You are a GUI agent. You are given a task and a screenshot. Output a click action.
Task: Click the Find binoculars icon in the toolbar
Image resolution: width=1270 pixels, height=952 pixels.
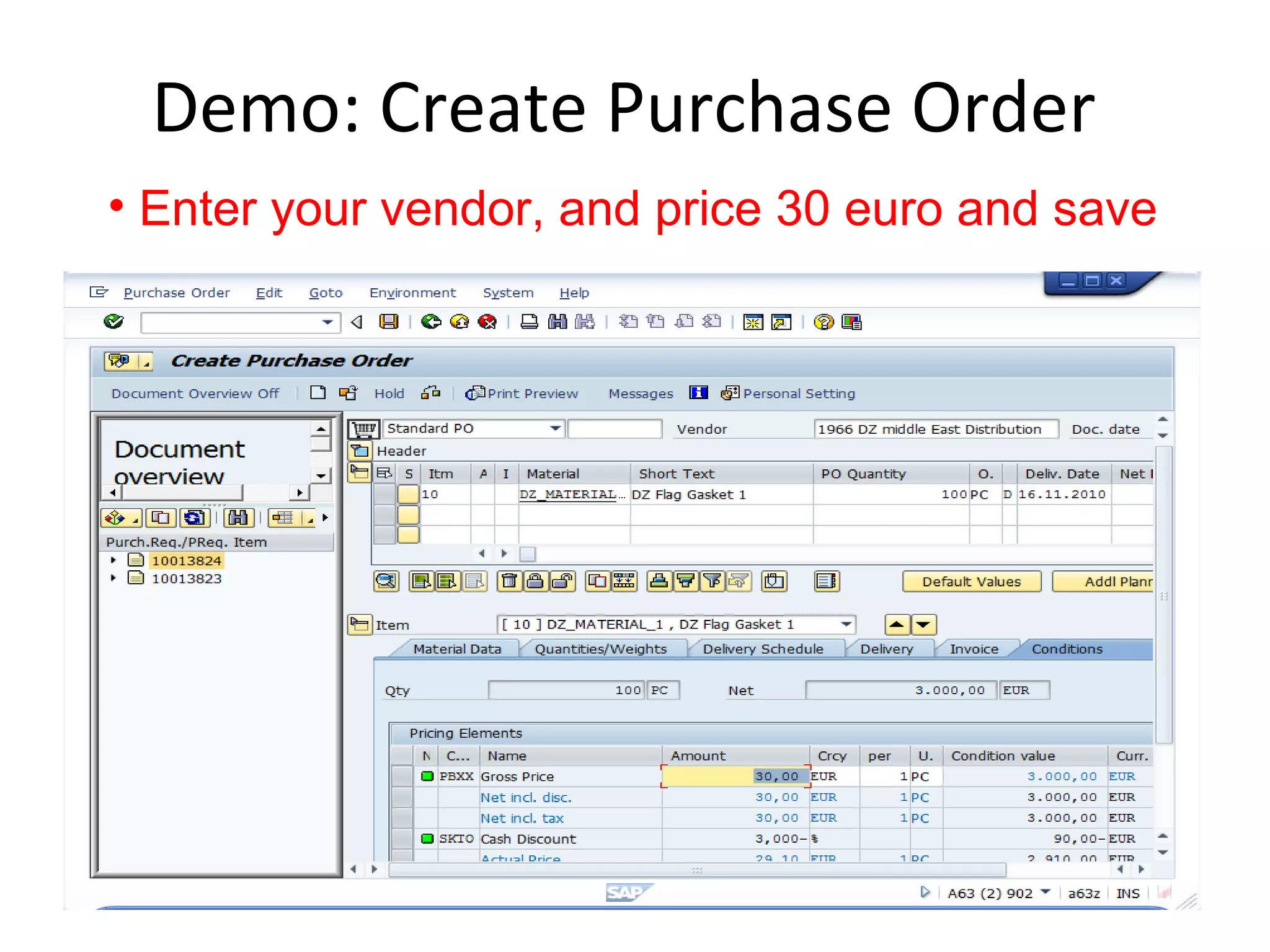coord(557,322)
